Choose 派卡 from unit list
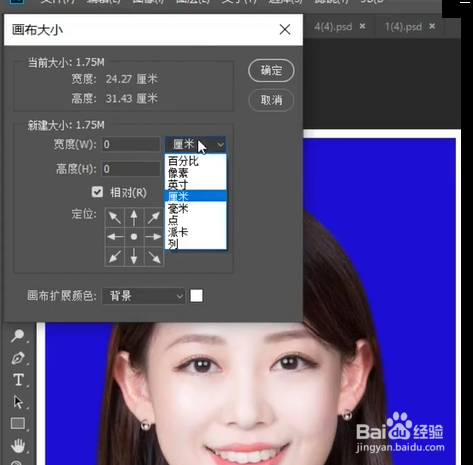This screenshot has height=465, width=473. point(196,232)
